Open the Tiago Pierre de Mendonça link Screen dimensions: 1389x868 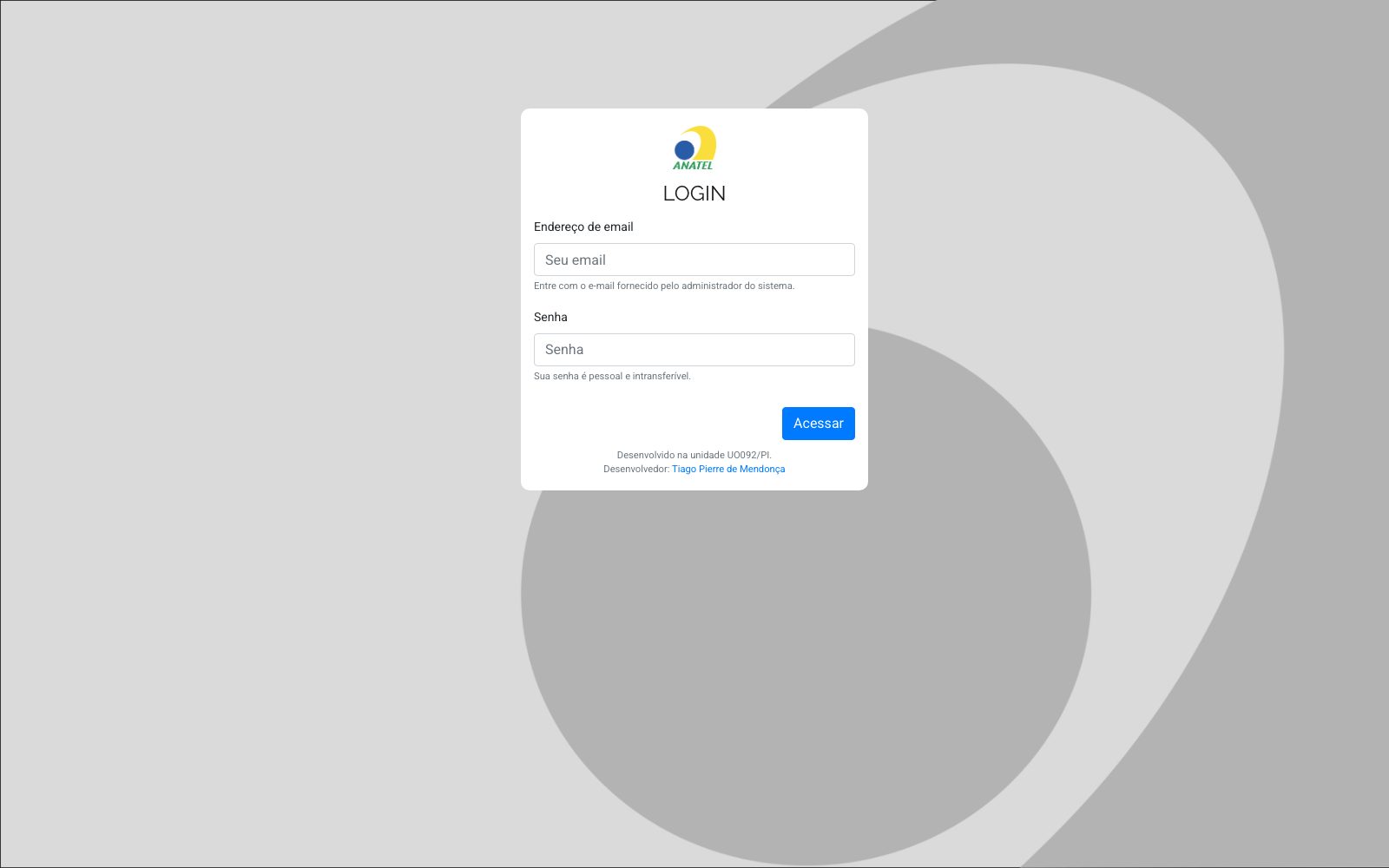click(728, 469)
